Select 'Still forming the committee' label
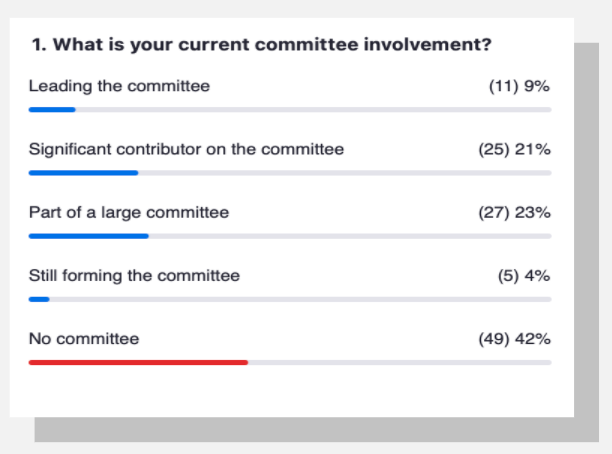 [134, 276]
